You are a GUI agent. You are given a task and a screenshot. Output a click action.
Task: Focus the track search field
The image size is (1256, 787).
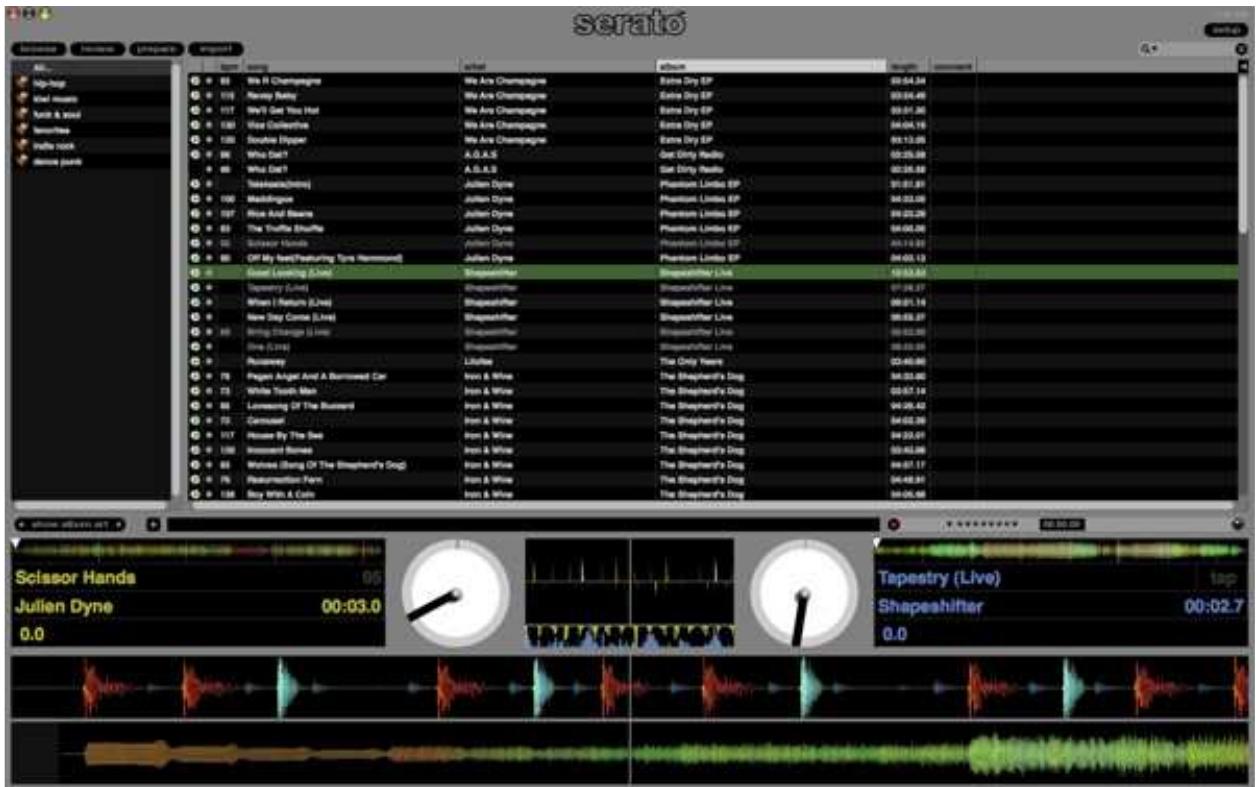coord(1188,49)
